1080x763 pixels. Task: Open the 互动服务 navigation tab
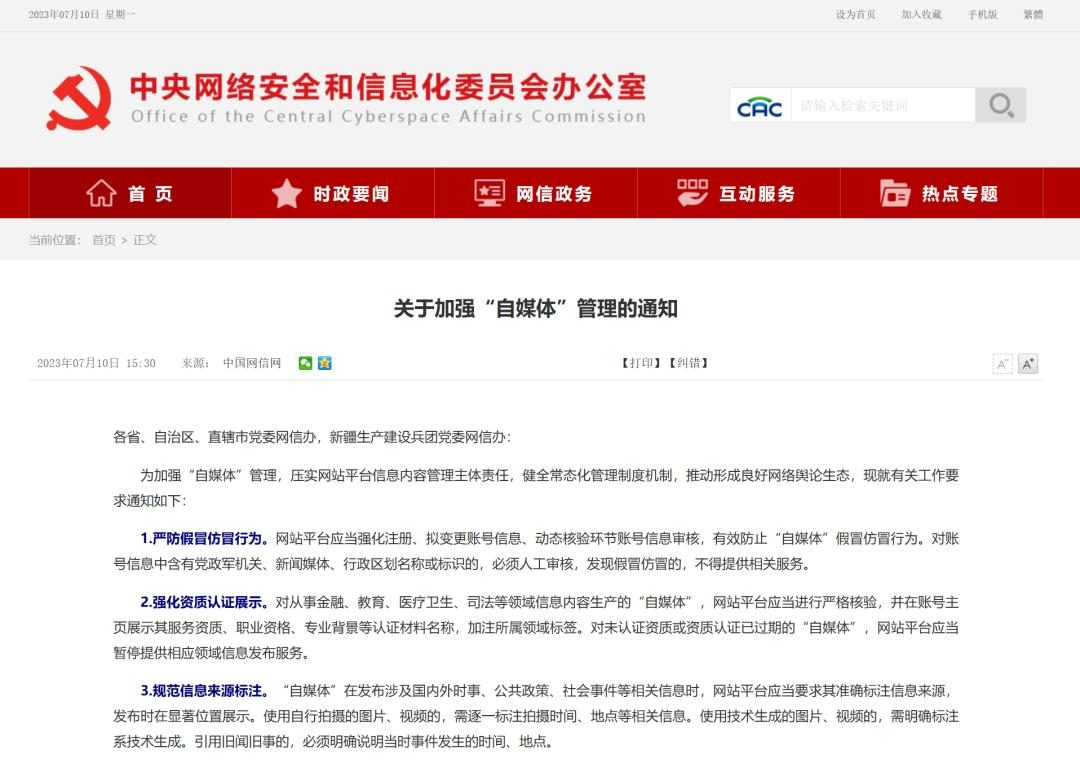click(738, 193)
